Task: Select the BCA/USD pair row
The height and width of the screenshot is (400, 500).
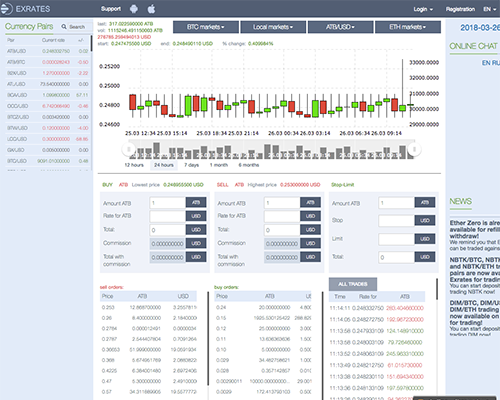Action: pos(48,95)
